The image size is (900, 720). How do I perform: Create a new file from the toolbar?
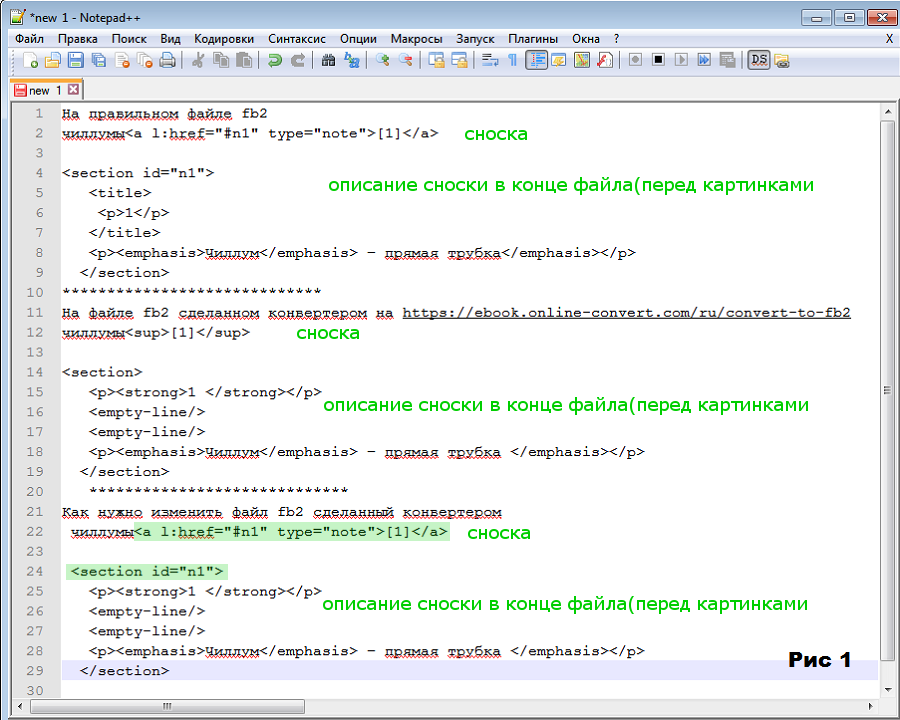point(31,60)
